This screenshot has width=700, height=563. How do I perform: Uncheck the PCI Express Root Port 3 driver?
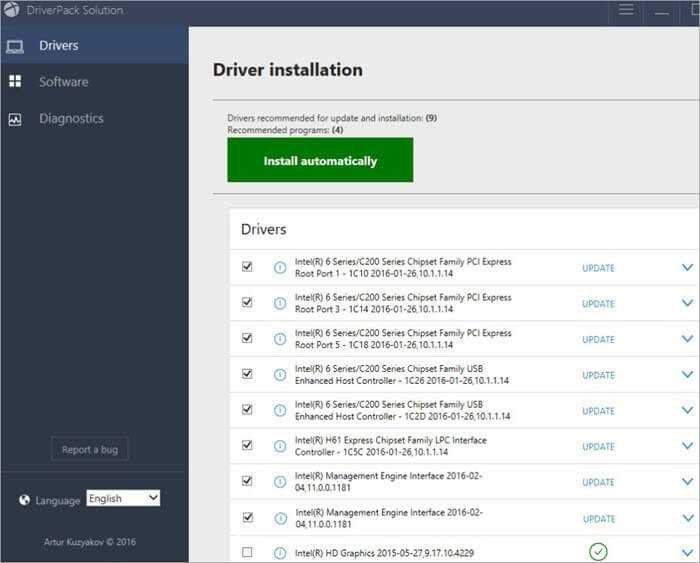[247, 302]
